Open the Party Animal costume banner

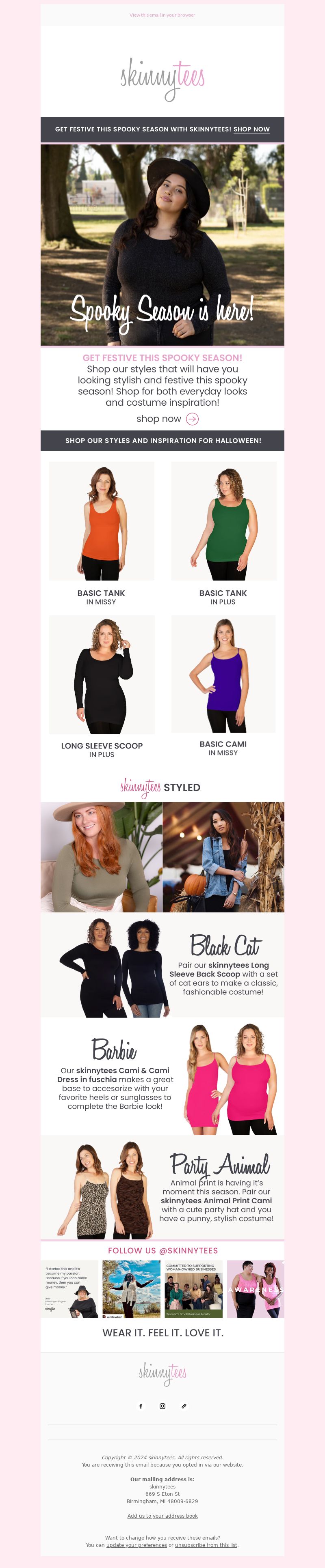(162, 1187)
